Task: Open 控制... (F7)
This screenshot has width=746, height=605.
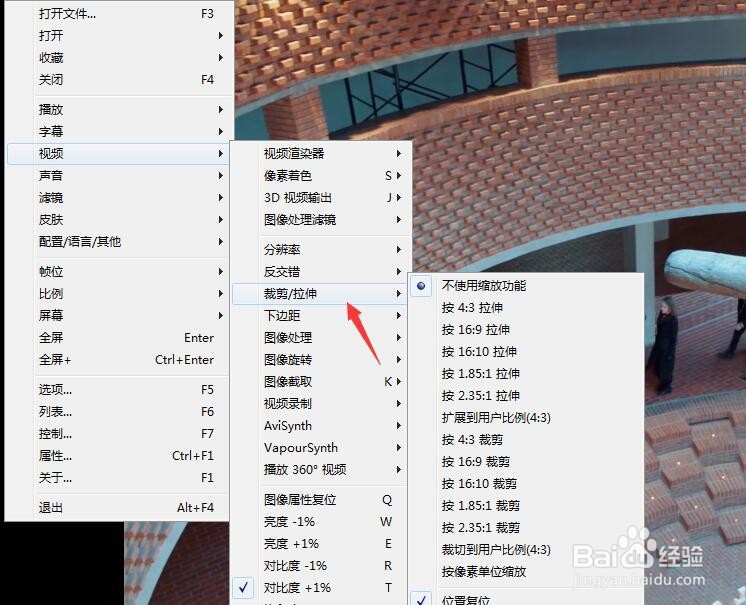Action: click(118, 434)
